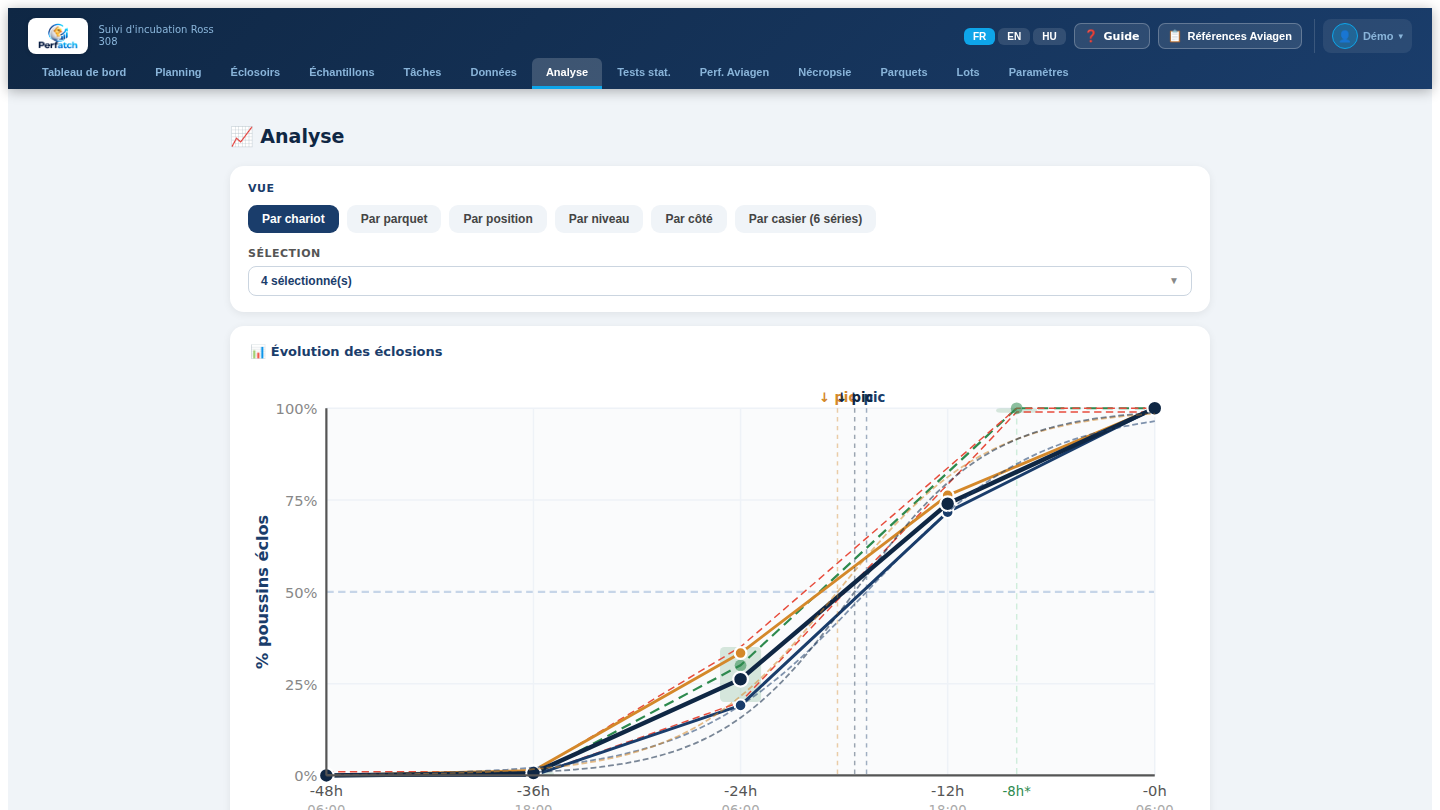
Task: Switch language to HU
Action: point(1049,36)
